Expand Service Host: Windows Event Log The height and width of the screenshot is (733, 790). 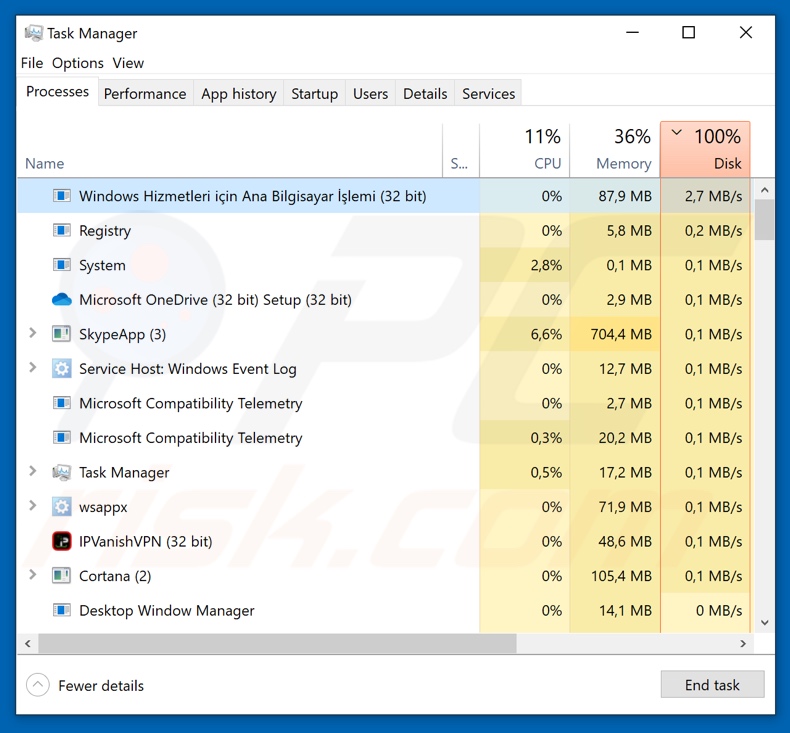[x=33, y=368]
